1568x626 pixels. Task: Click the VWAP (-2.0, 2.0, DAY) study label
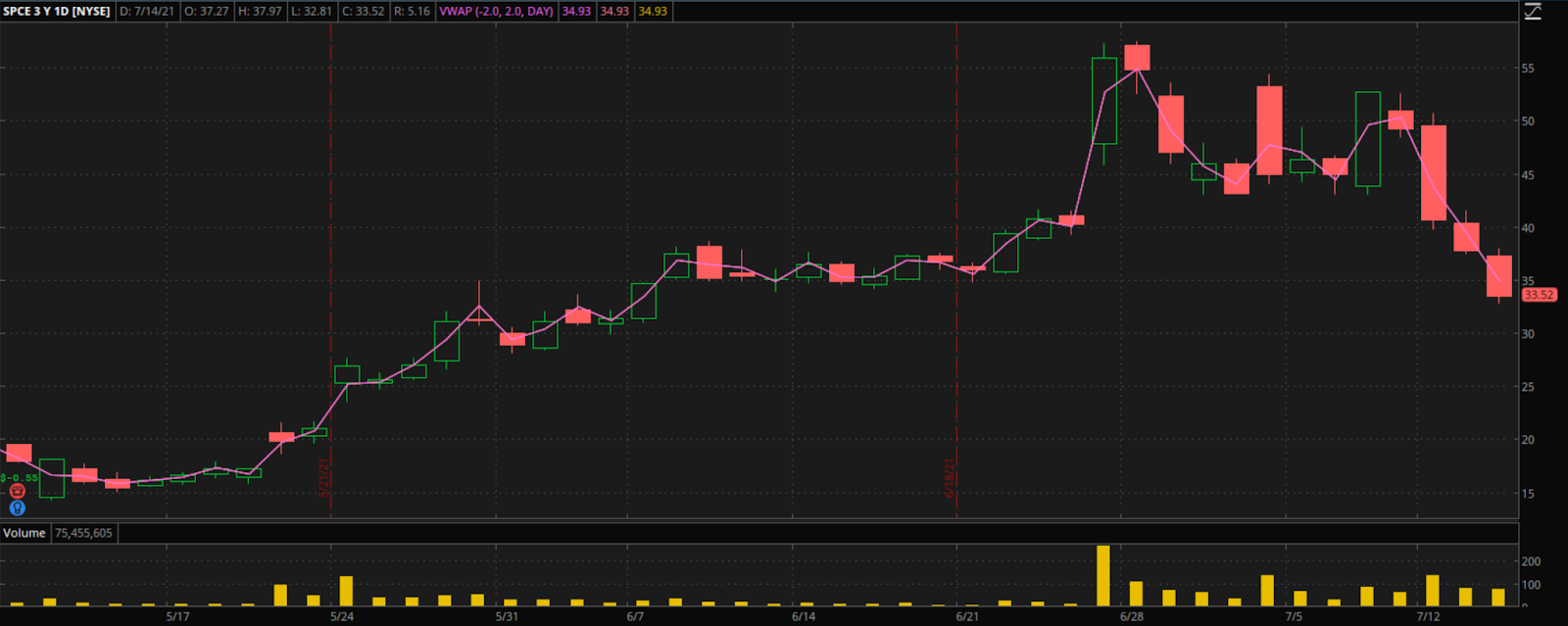click(496, 12)
